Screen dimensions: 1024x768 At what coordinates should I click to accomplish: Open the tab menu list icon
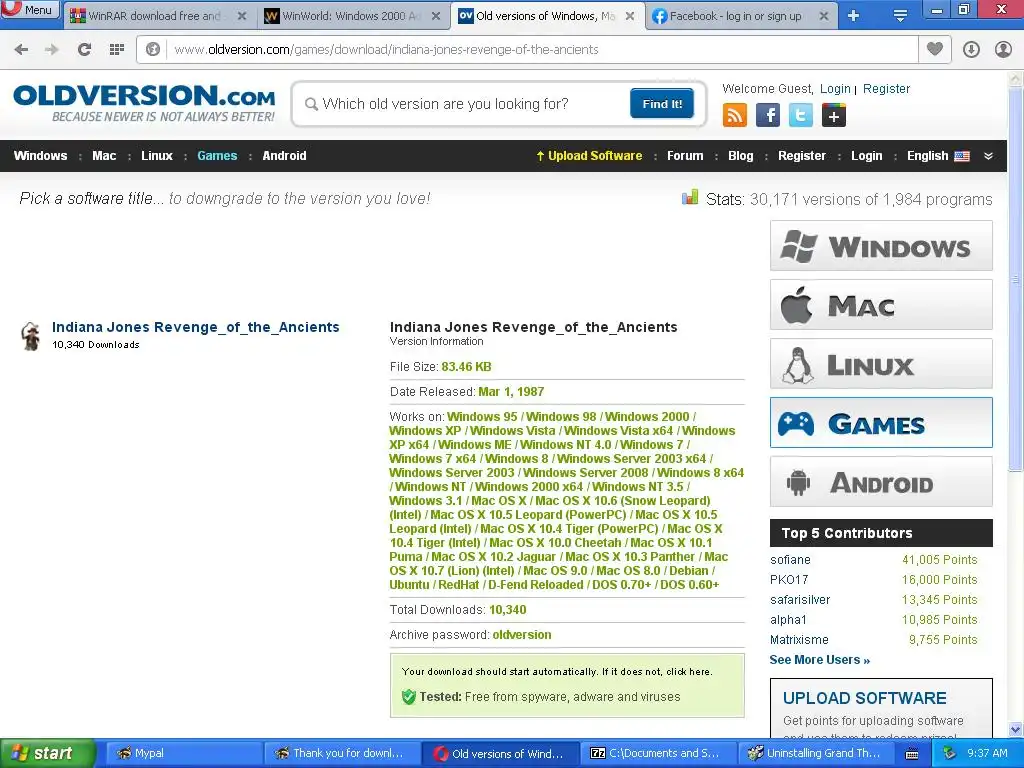point(900,16)
